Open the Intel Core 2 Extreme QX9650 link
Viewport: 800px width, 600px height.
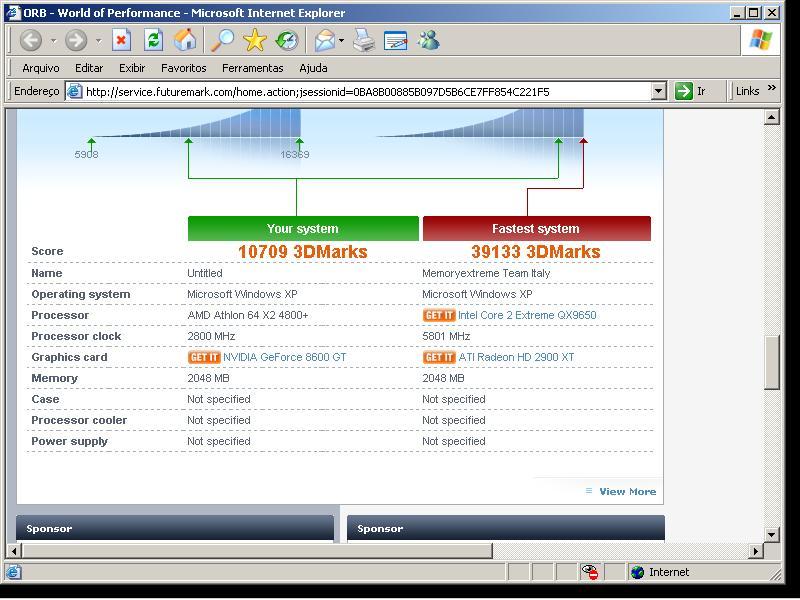527,315
